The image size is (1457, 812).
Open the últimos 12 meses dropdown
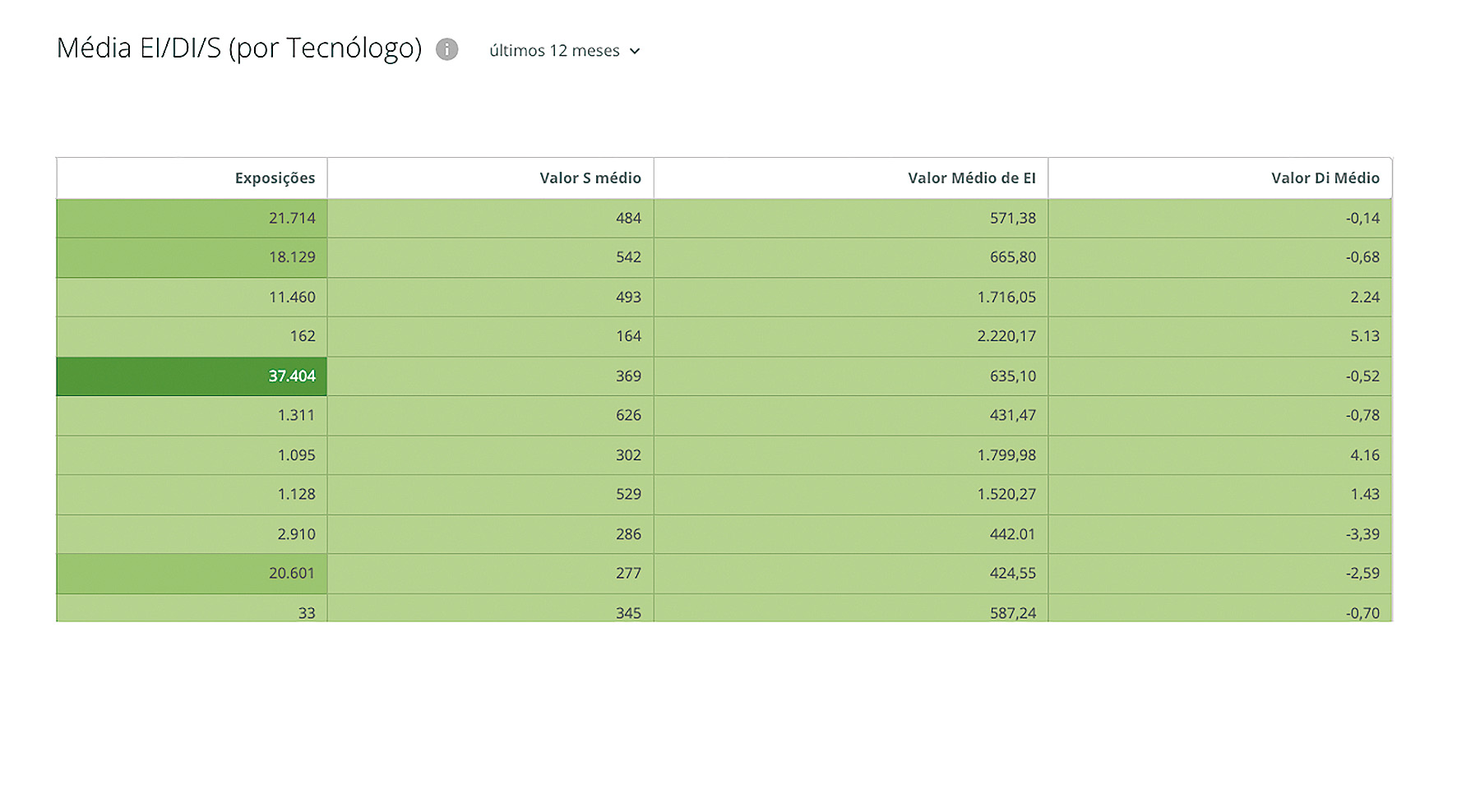tap(565, 51)
